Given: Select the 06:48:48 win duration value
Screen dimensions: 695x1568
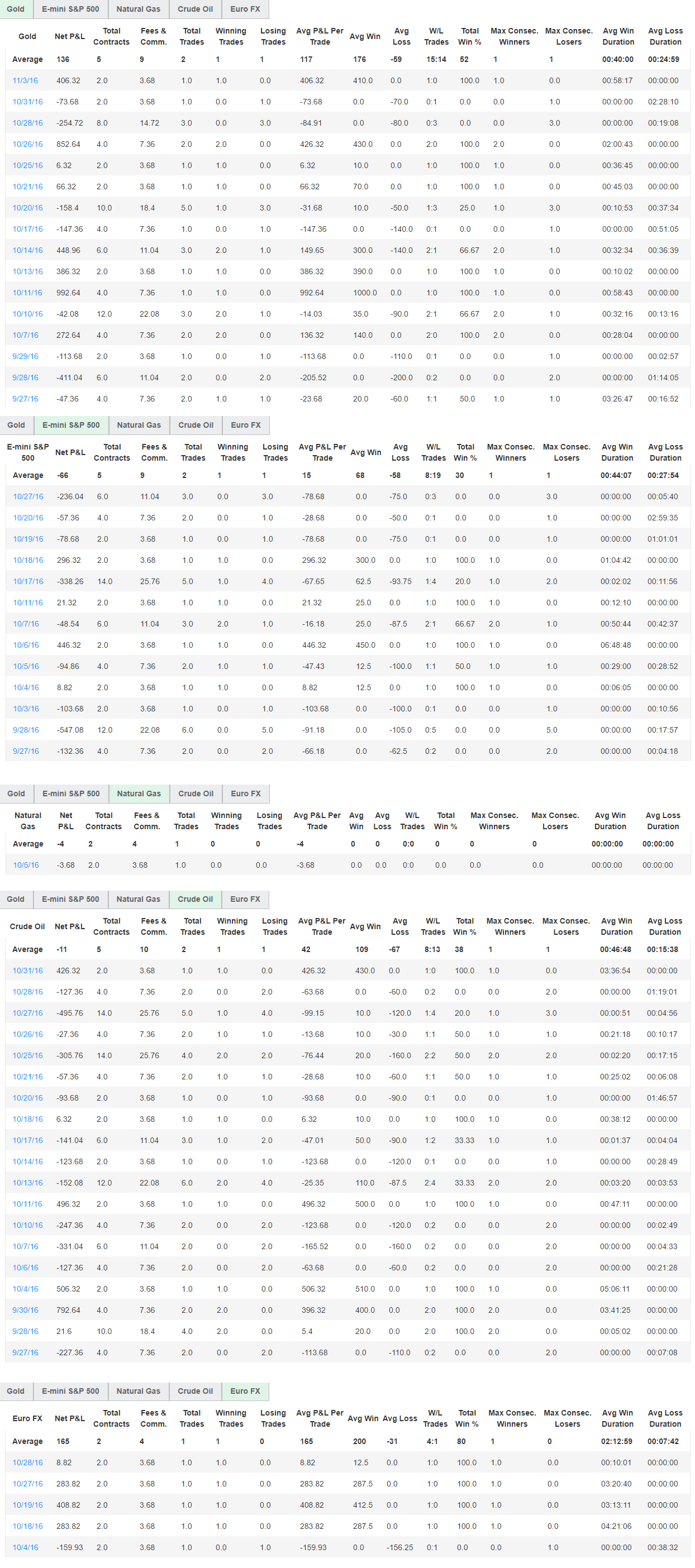Looking at the screenshot, I should tap(615, 644).
